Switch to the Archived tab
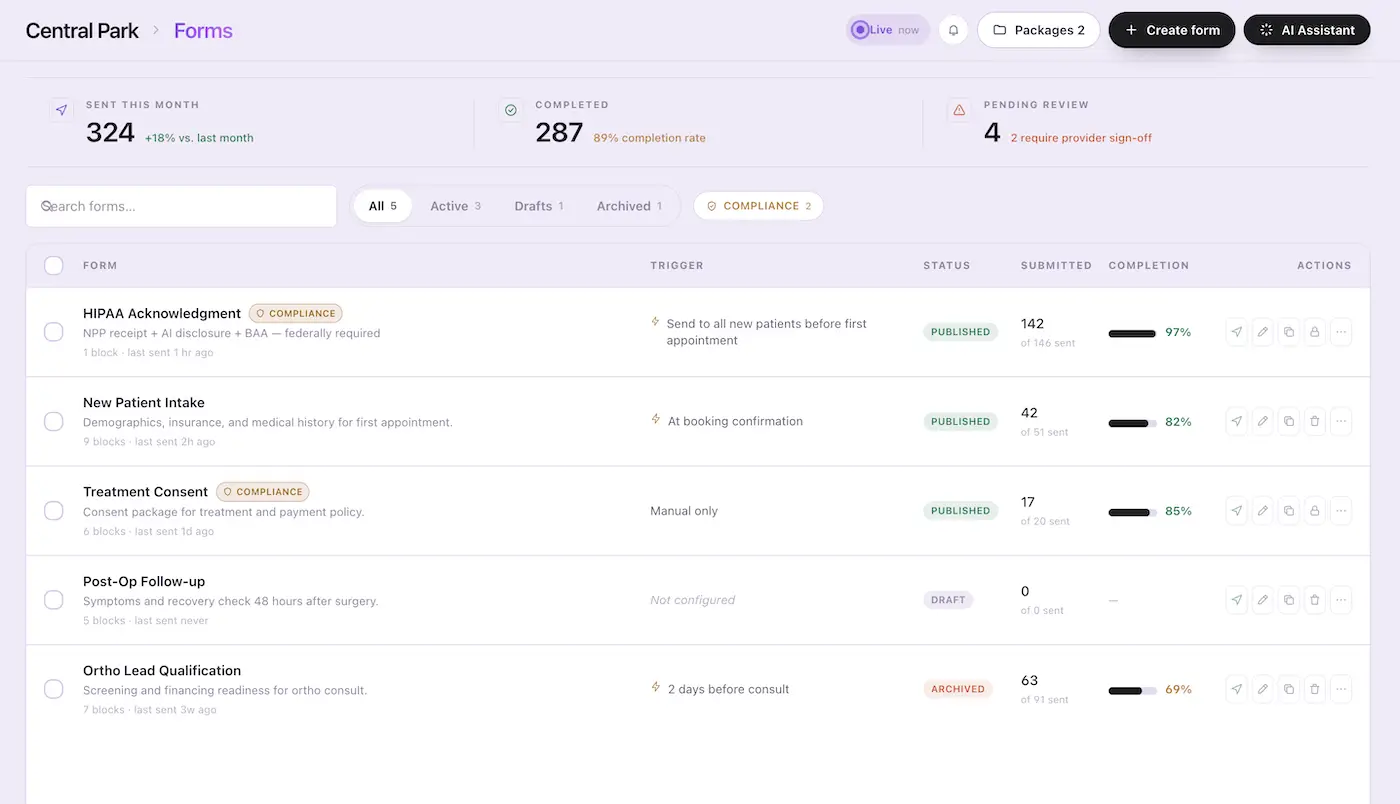The height and width of the screenshot is (804, 1400). (x=630, y=206)
